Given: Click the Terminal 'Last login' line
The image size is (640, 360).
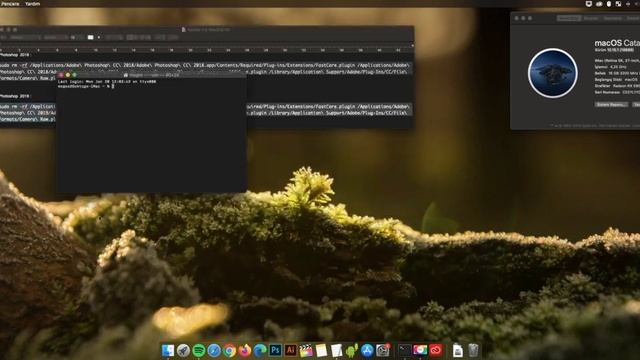Looking at the screenshot, I should click(x=107, y=82).
